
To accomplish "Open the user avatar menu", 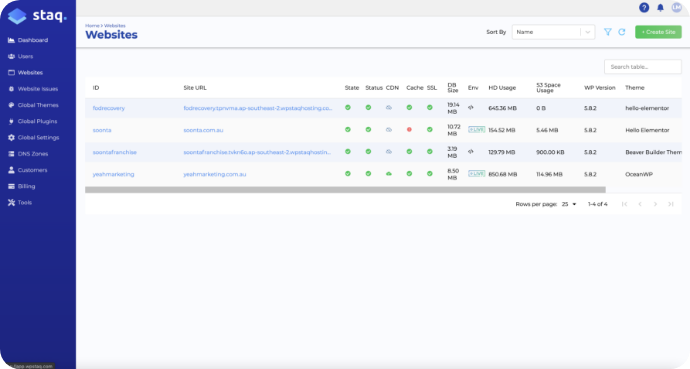I will click(676, 7).
